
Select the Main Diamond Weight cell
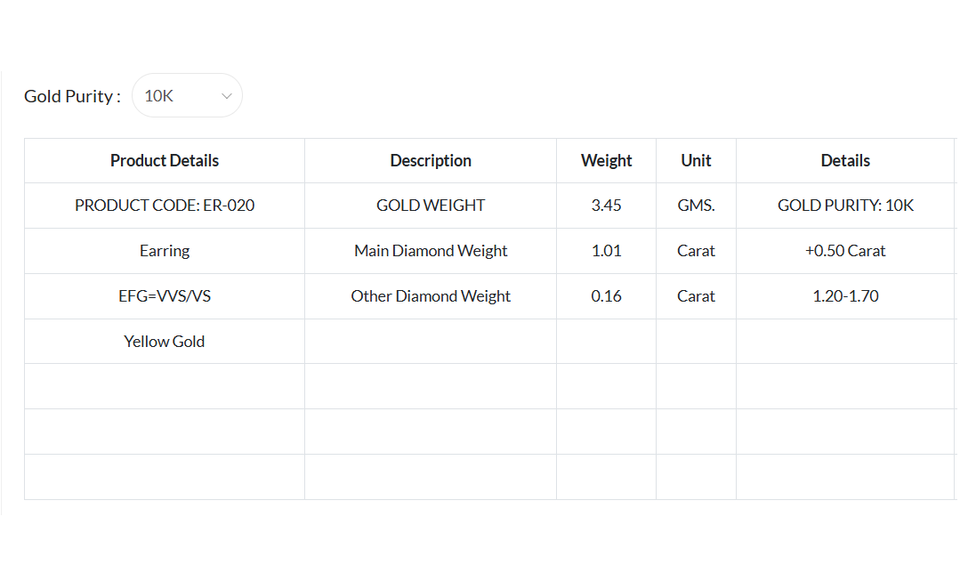(430, 251)
